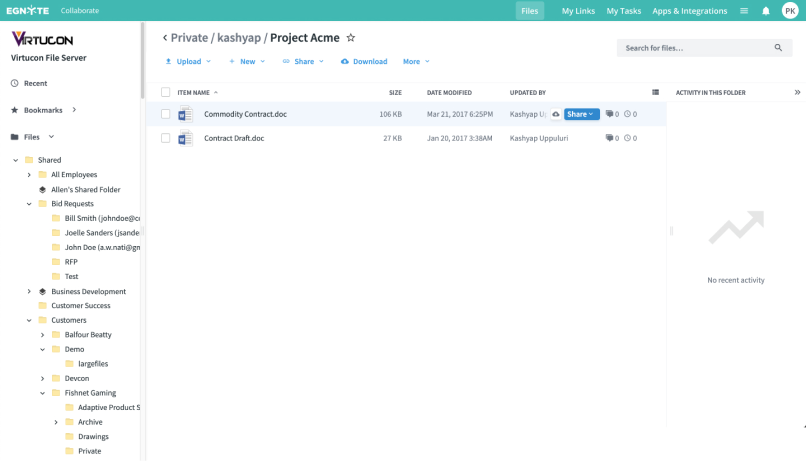Collapse the Bid Requests folder
The width and height of the screenshot is (806, 461).
[30, 204]
